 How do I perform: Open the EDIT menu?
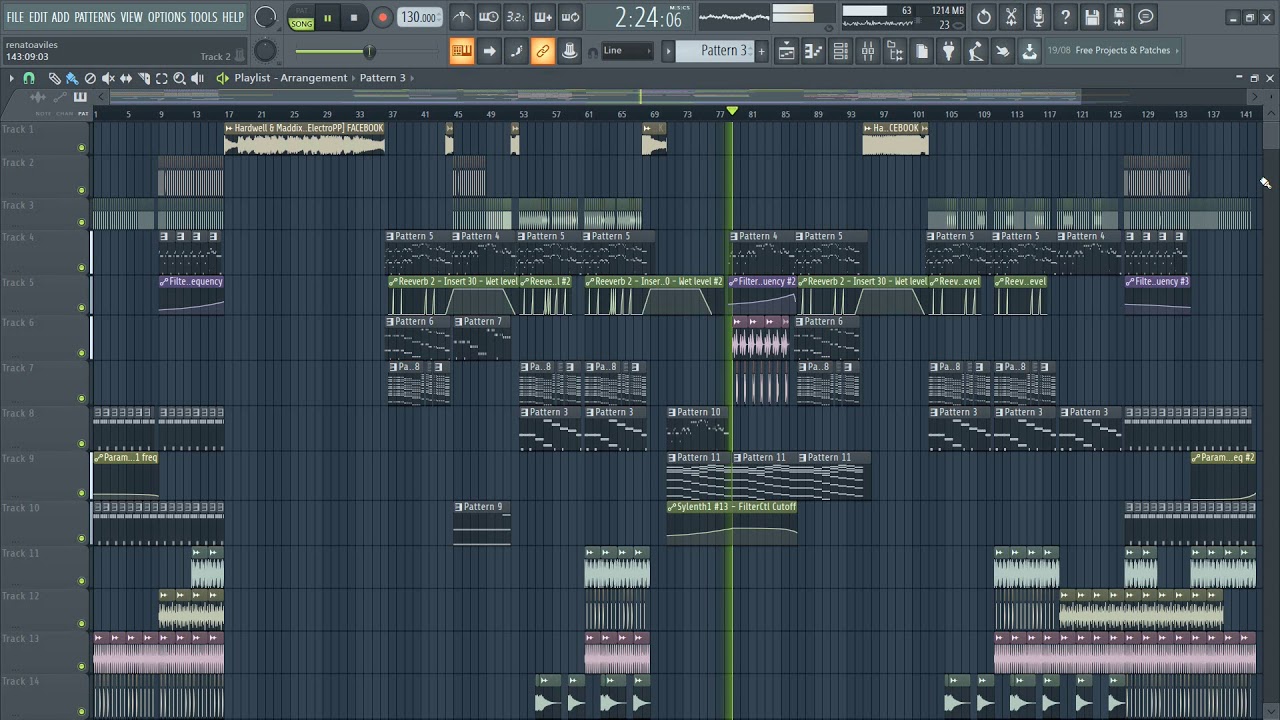point(38,17)
